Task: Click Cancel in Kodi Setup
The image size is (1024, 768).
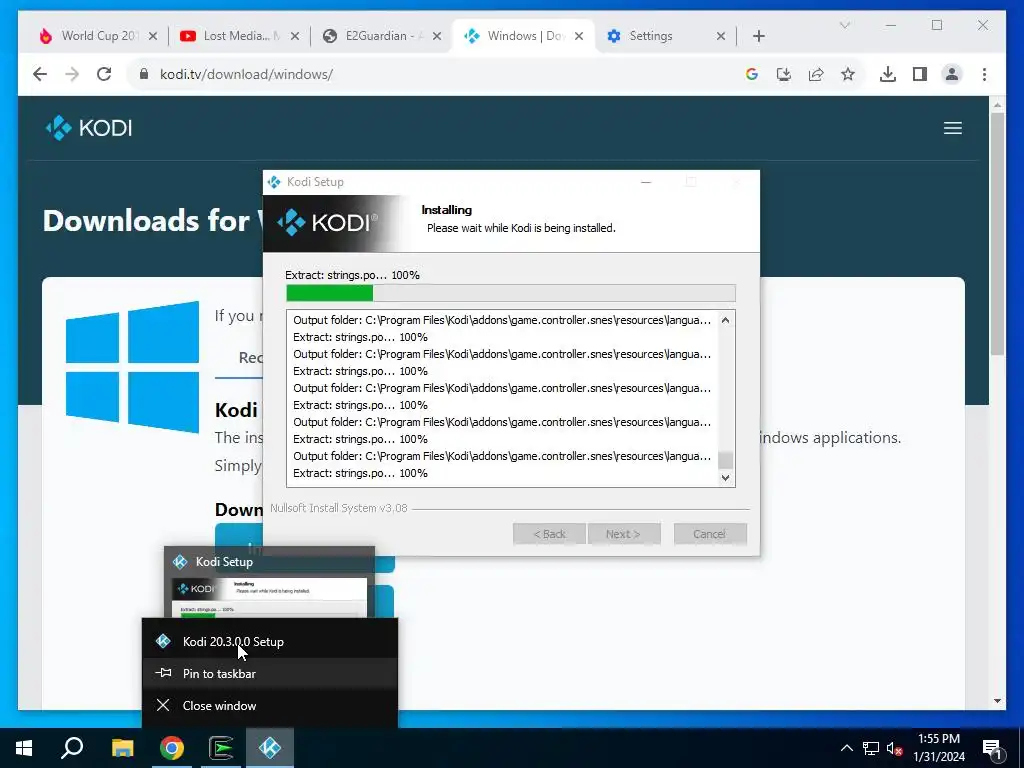Action: 710,534
